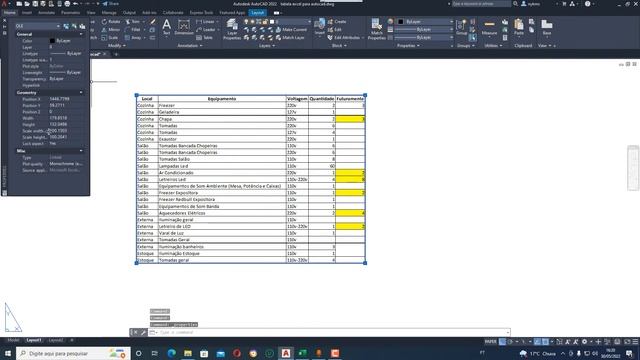The width and height of the screenshot is (640, 360).
Task: Collapse the Misc section in Properties
Action: pos(81,151)
